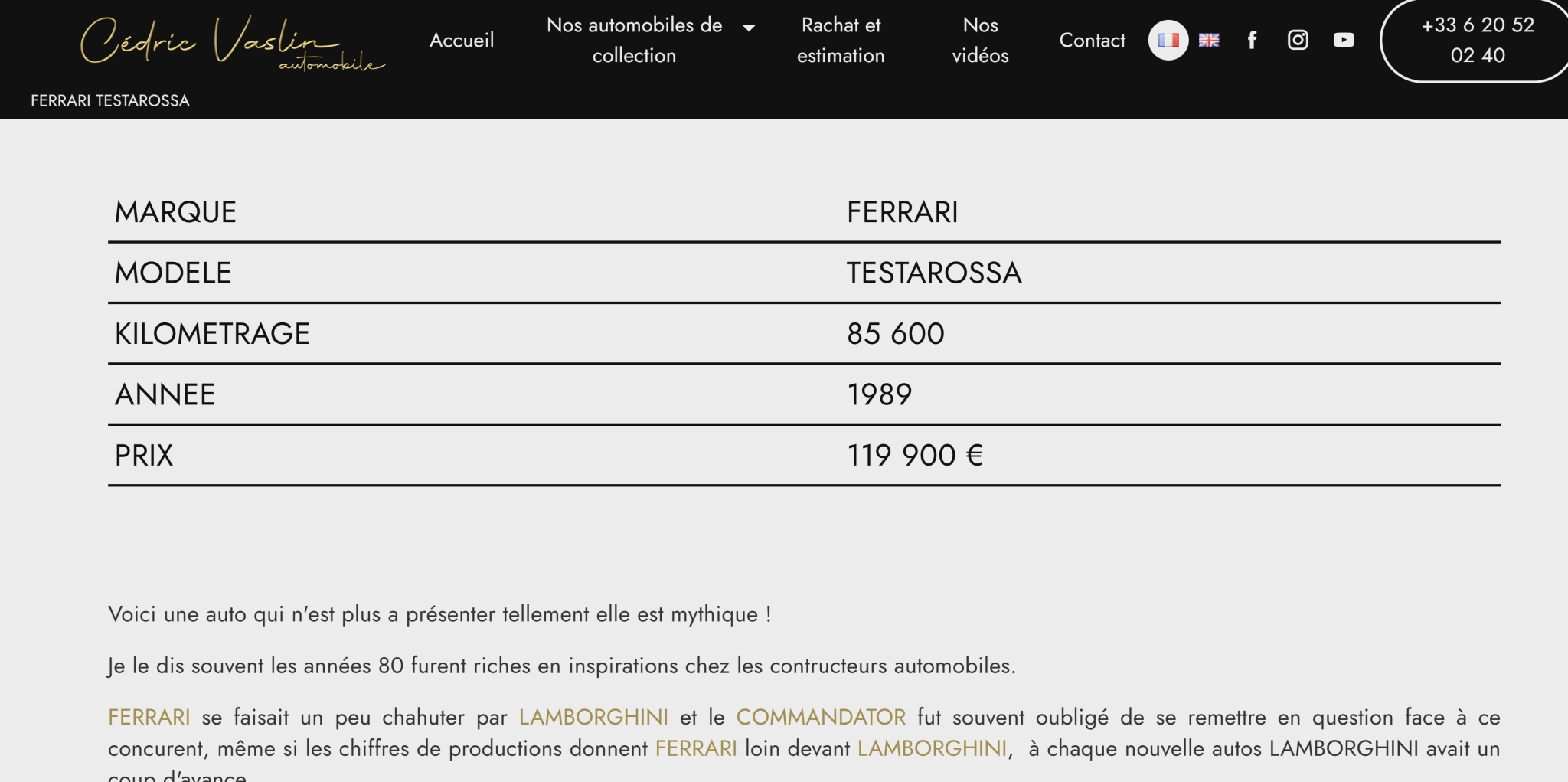1568x782 pixels.
Task: Open the Facebook page icon
Action: click(x=1252, y=40)
